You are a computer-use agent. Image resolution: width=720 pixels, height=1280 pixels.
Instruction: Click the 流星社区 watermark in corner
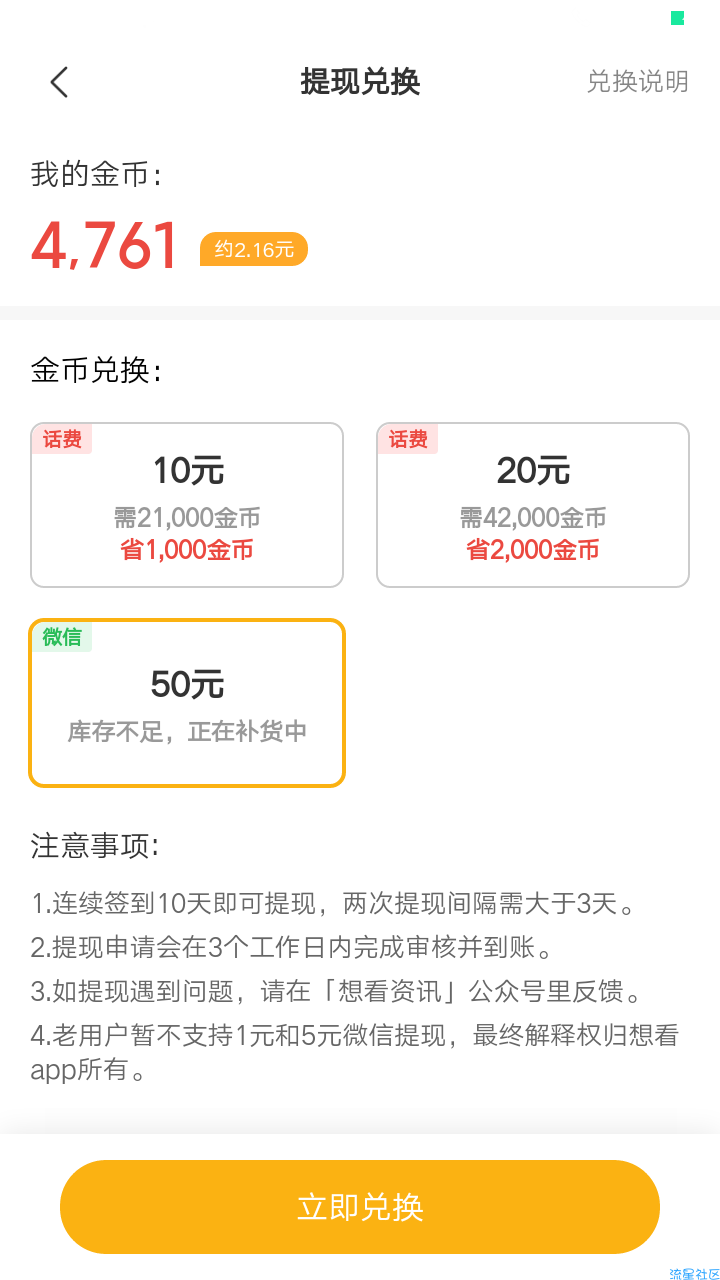click(x=694, y=1273)
